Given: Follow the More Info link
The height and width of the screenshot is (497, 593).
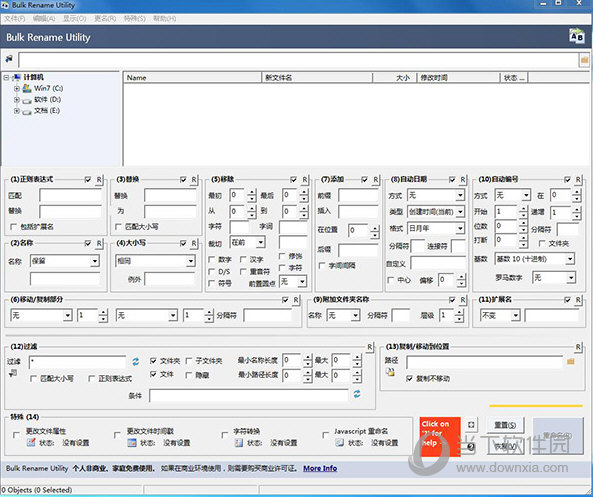Looking at the screenshot, I should (x=320, y=468).
